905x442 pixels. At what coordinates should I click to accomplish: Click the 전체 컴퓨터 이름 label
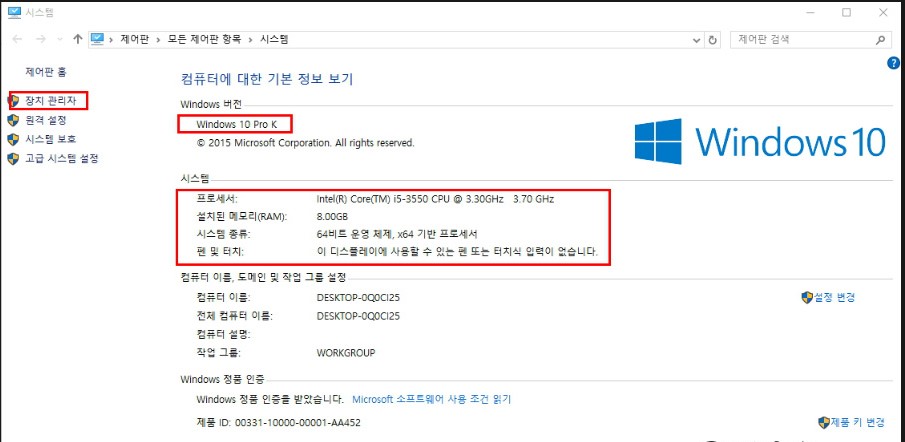tap(234, 316)
